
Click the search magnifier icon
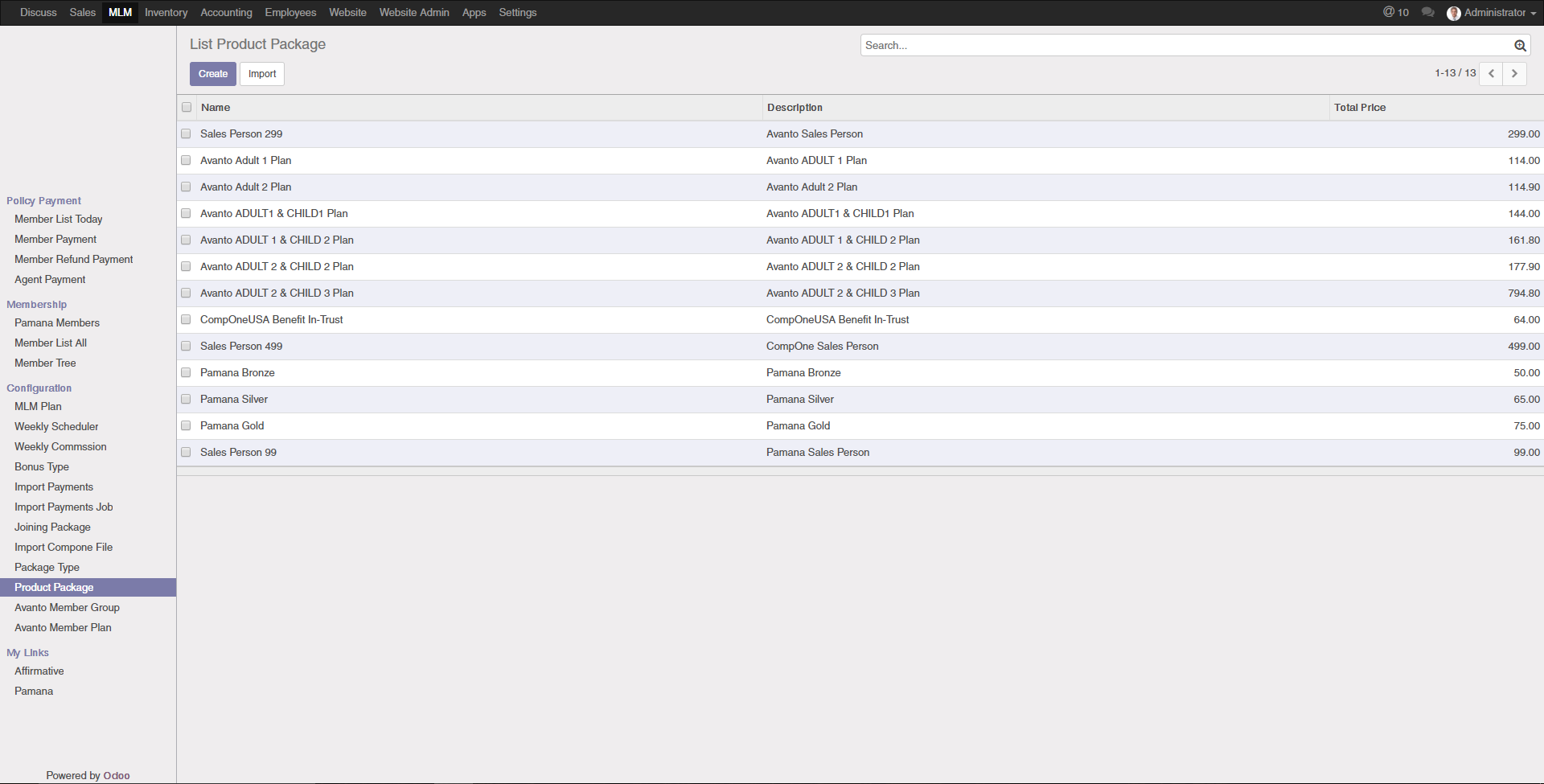(1520, 46)
